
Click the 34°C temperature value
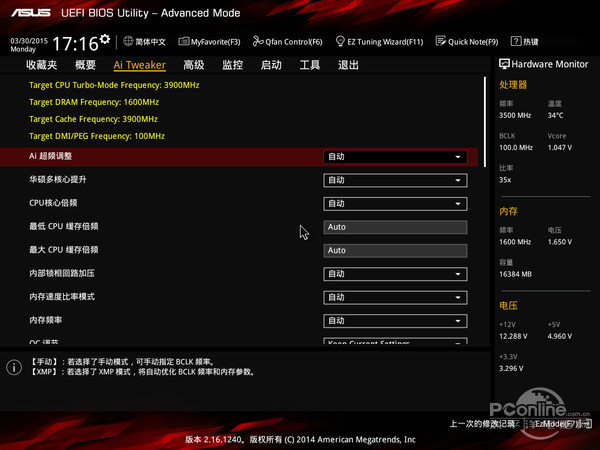(555, 115)
